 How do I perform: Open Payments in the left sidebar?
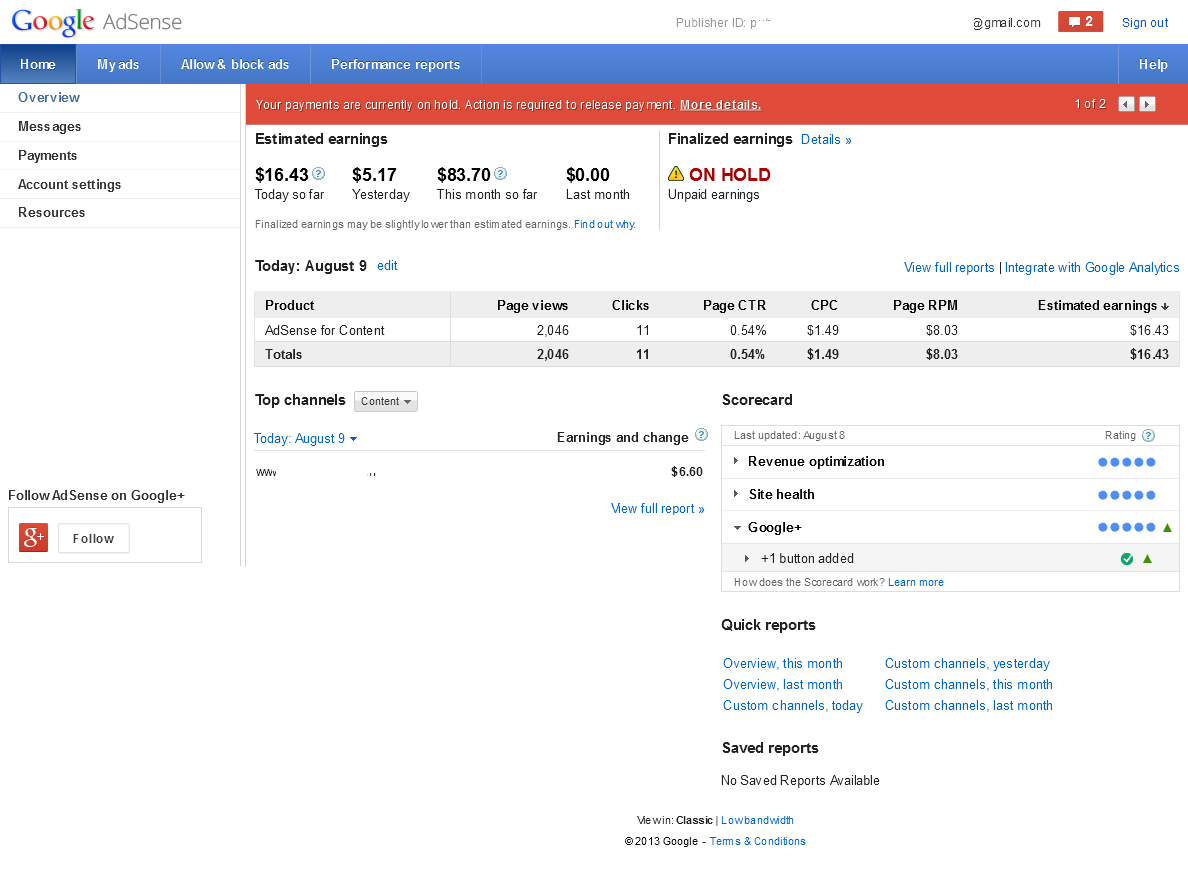pyautogui.click(x=47, y=156)
